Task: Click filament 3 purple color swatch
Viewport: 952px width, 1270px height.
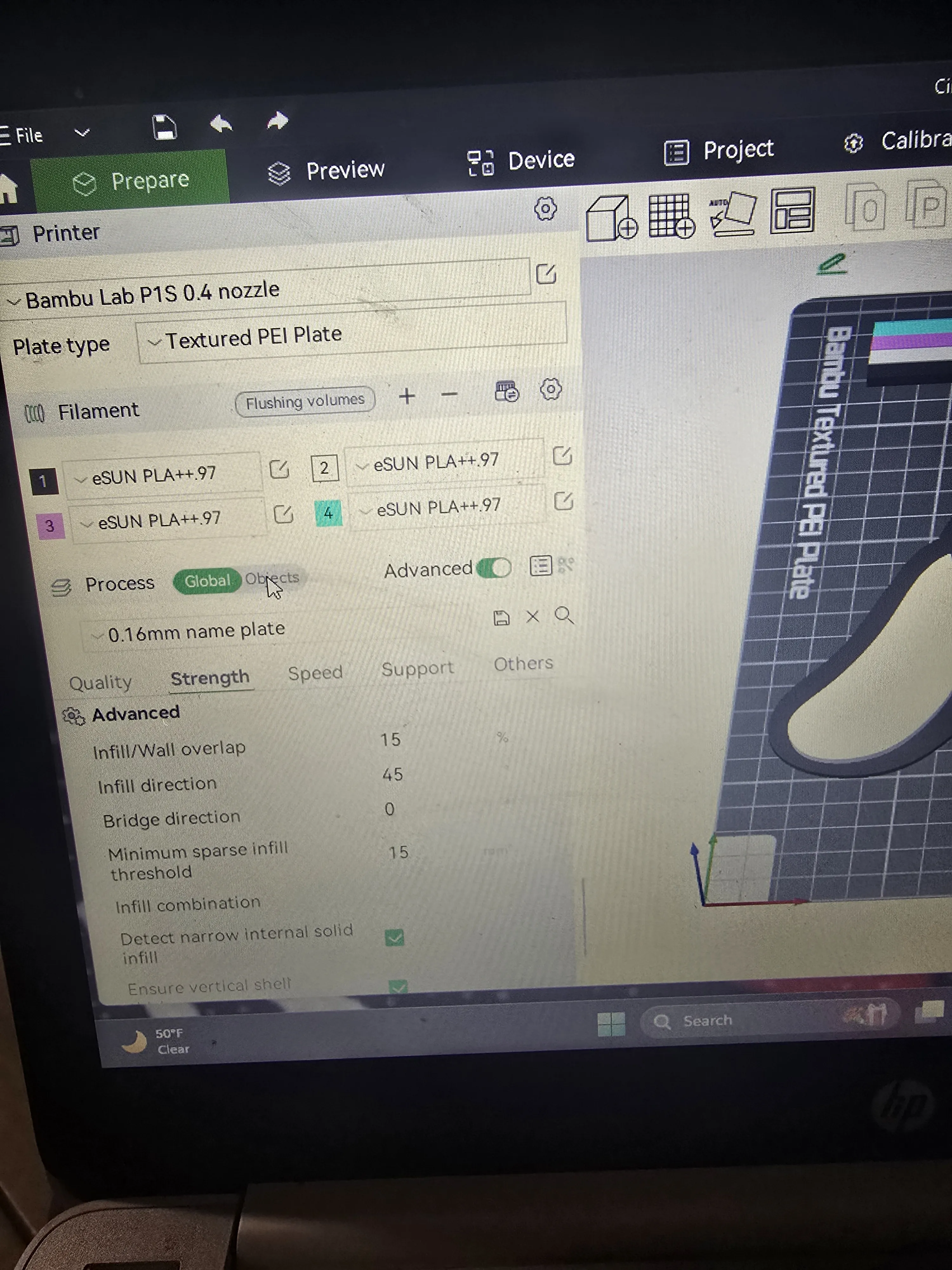Action: pyautogui.click(x=50, y=525)
